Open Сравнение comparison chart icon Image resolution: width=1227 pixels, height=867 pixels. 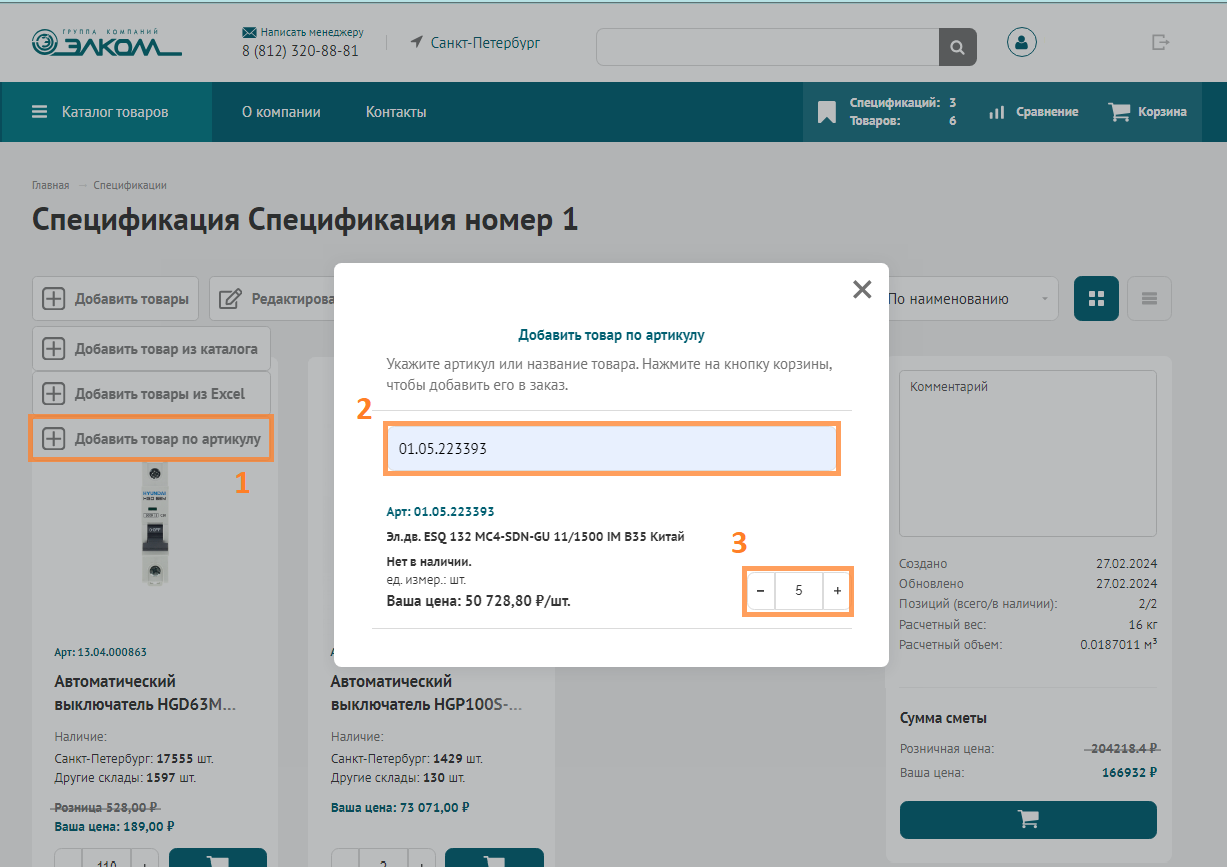[x=1033, y=112]
